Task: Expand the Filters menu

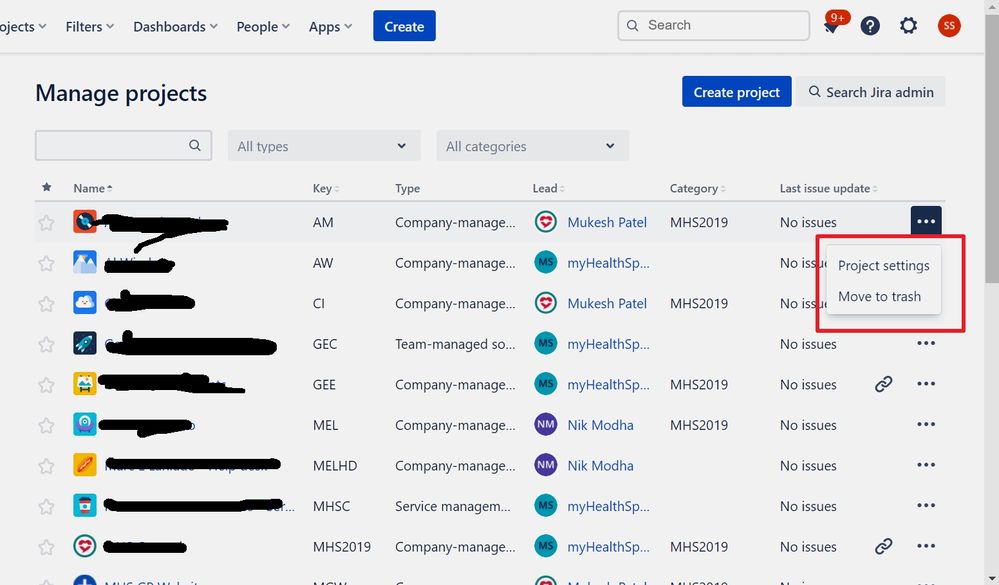Action: [90, 27]
